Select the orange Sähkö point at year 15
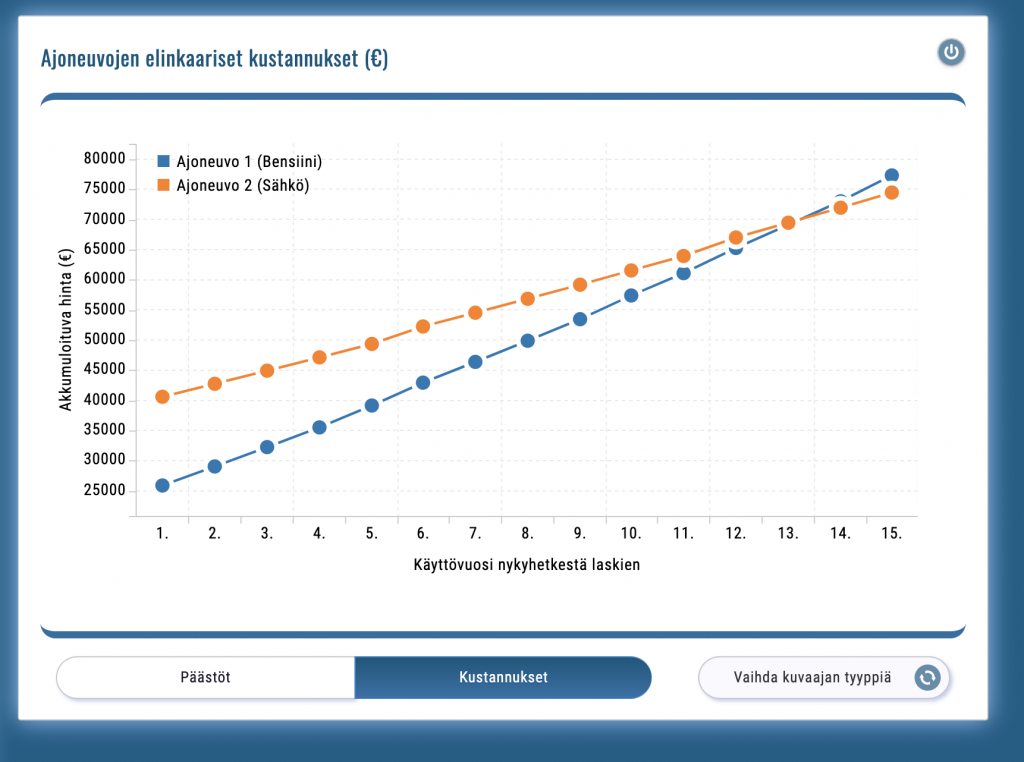The height and width of the screenshot is (762, 1024). [x=892, y=193]
